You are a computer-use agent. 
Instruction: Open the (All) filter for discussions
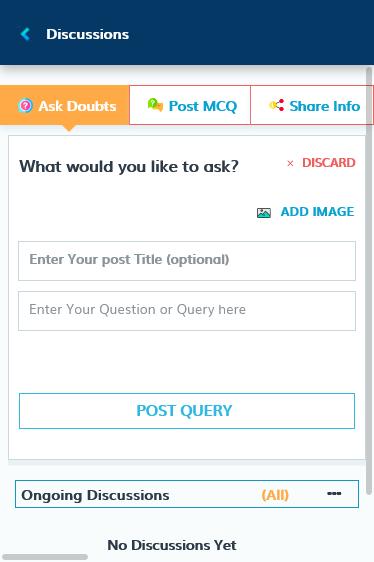[x=275, y=495]
